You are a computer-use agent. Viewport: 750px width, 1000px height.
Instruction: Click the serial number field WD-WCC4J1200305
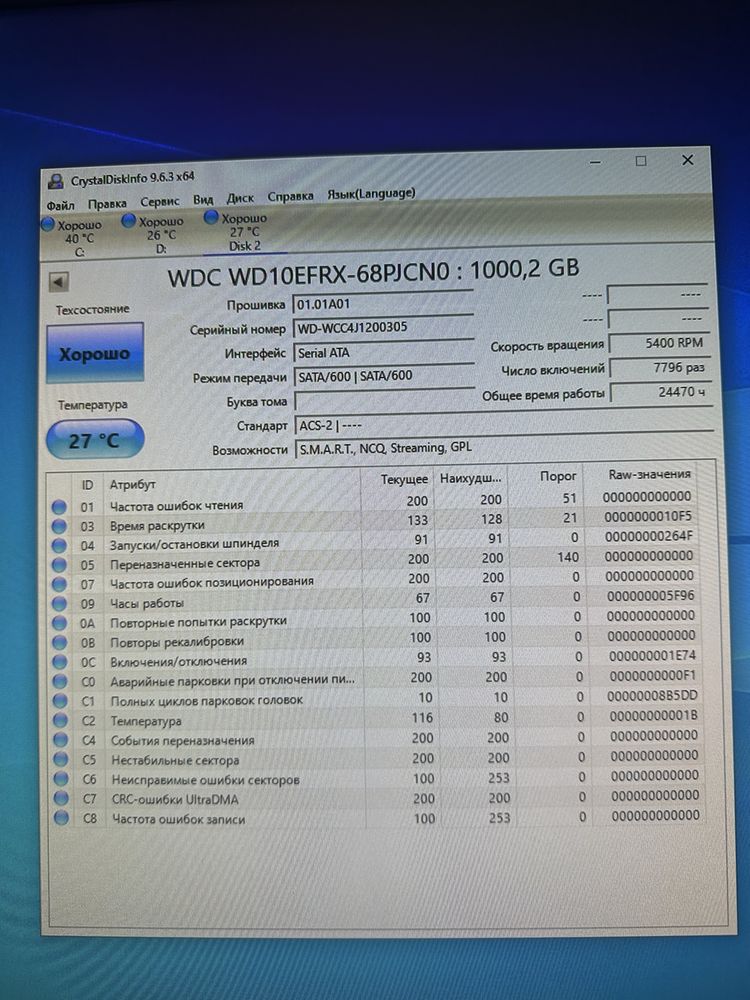coord(383,327)
